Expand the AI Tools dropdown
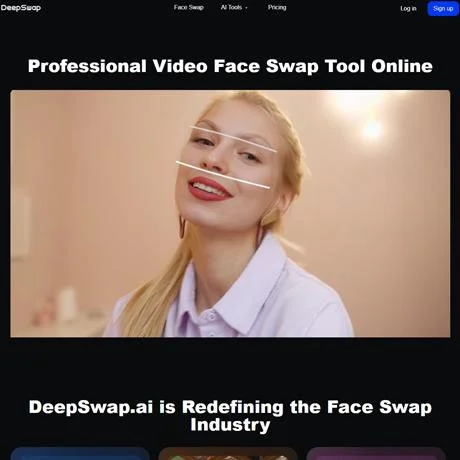 [x=234, y=7]
